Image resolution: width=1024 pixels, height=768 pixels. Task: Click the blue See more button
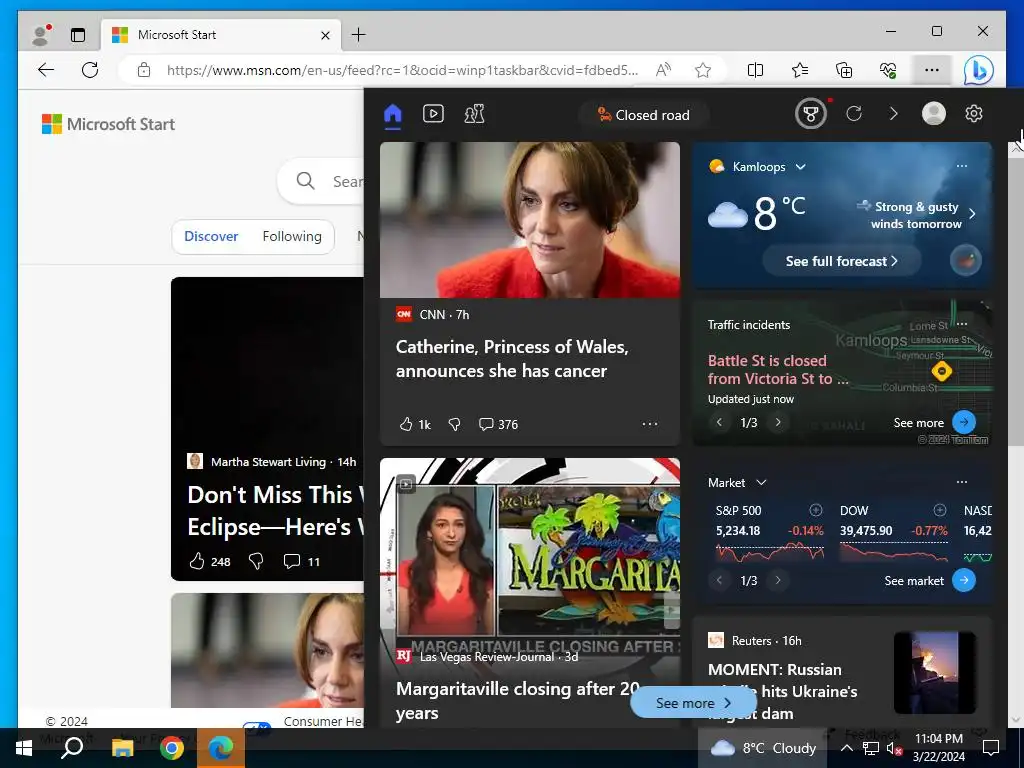tap(693, 703)
